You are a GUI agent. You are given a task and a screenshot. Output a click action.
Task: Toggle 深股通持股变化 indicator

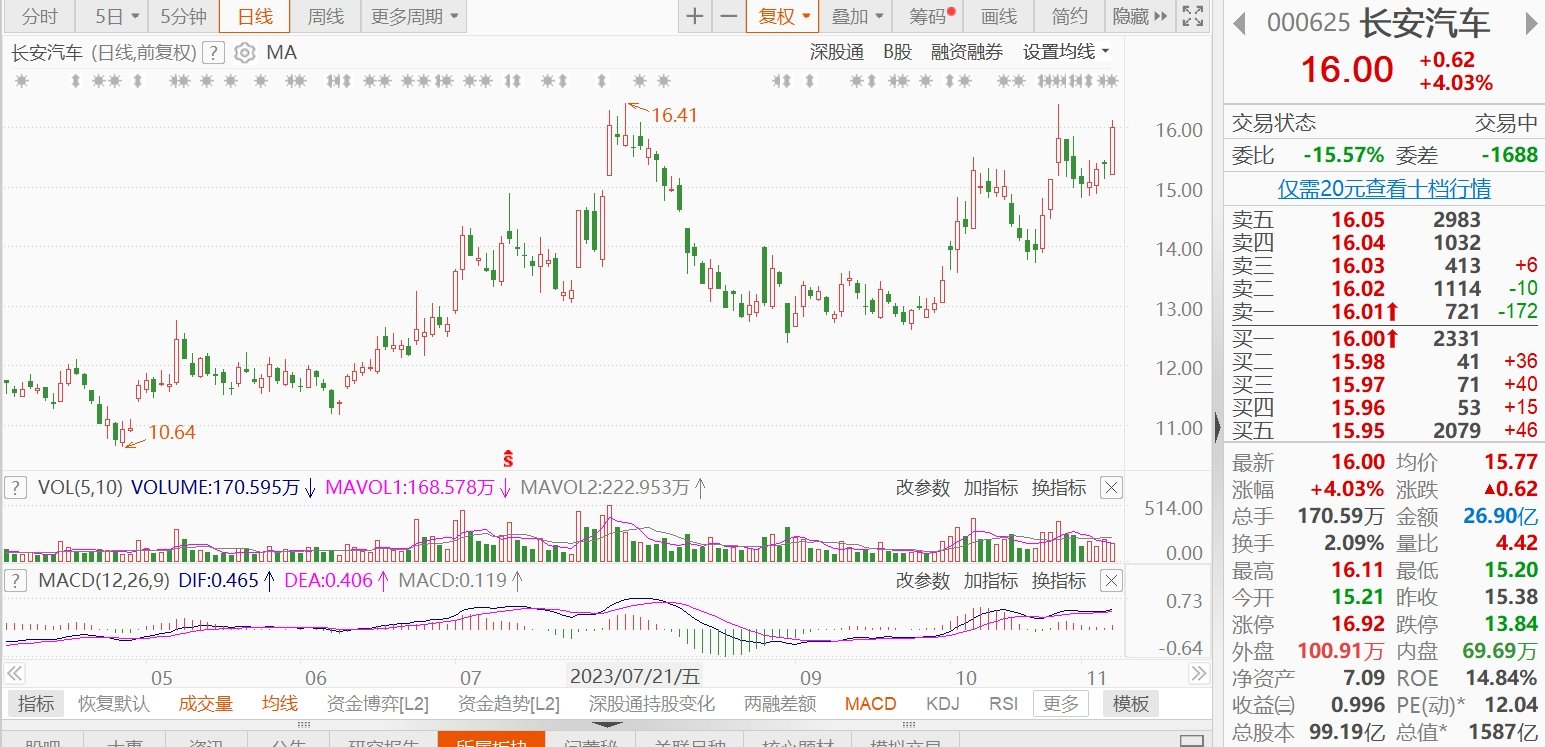tap(651, 704)
